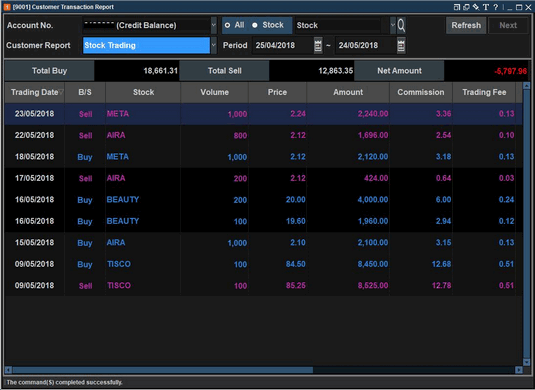Viewport: 535px width, 390px height.
Task: Click the Next button
Action: [508, 25]
